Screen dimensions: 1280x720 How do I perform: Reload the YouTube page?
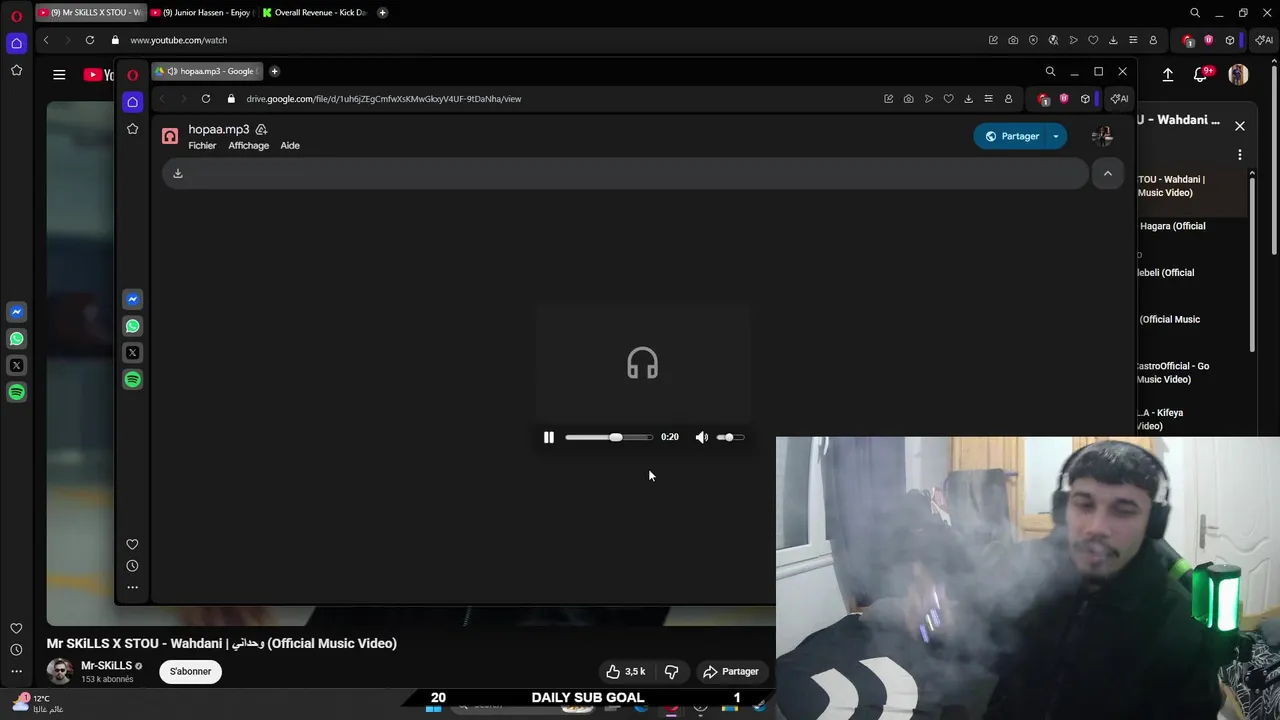[90, 40]
